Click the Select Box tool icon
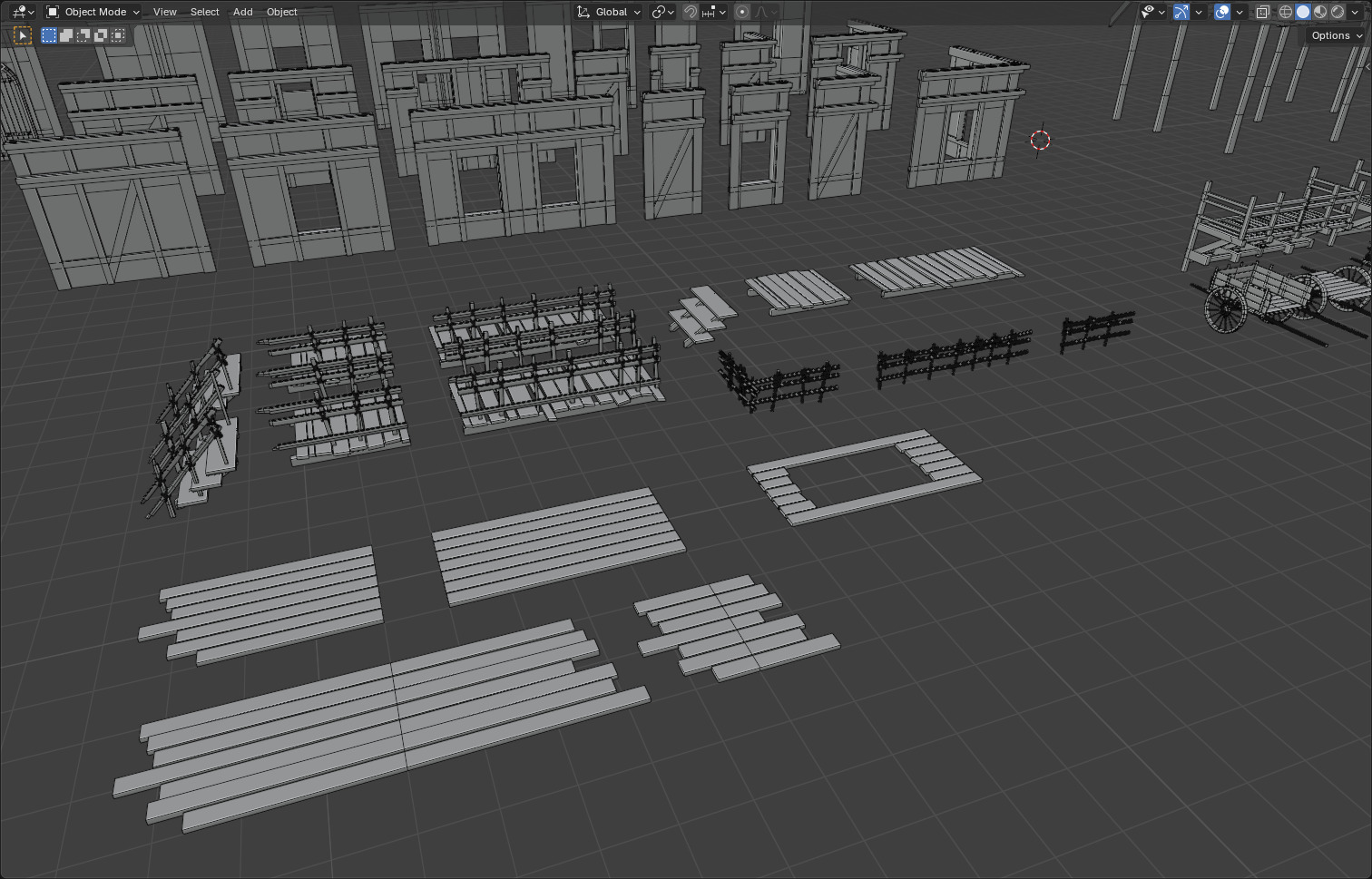This screenshot has width=1372, height=879. pos(23,35)
